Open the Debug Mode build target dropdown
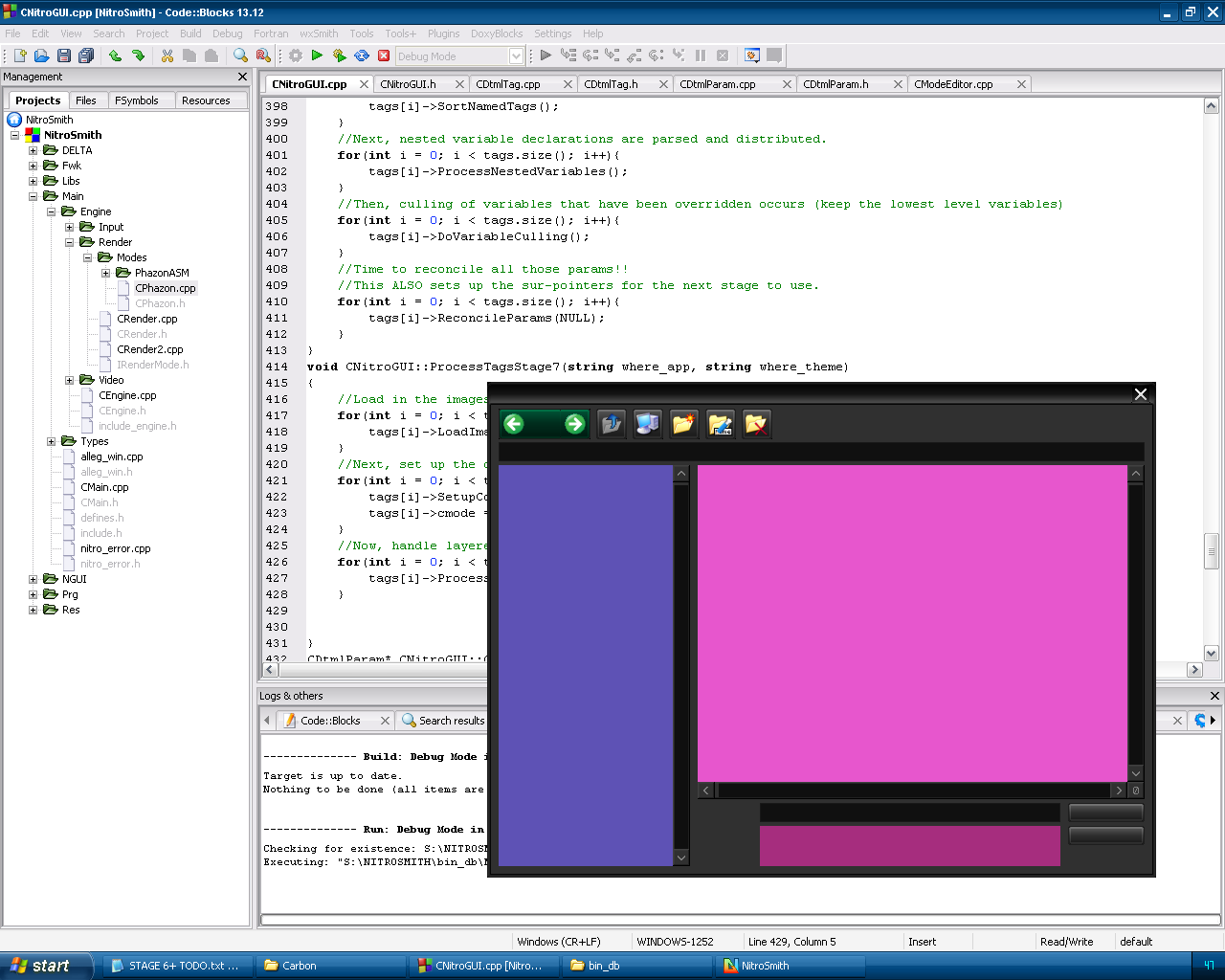Screen dimensions: 1225x980 (516, 56)
